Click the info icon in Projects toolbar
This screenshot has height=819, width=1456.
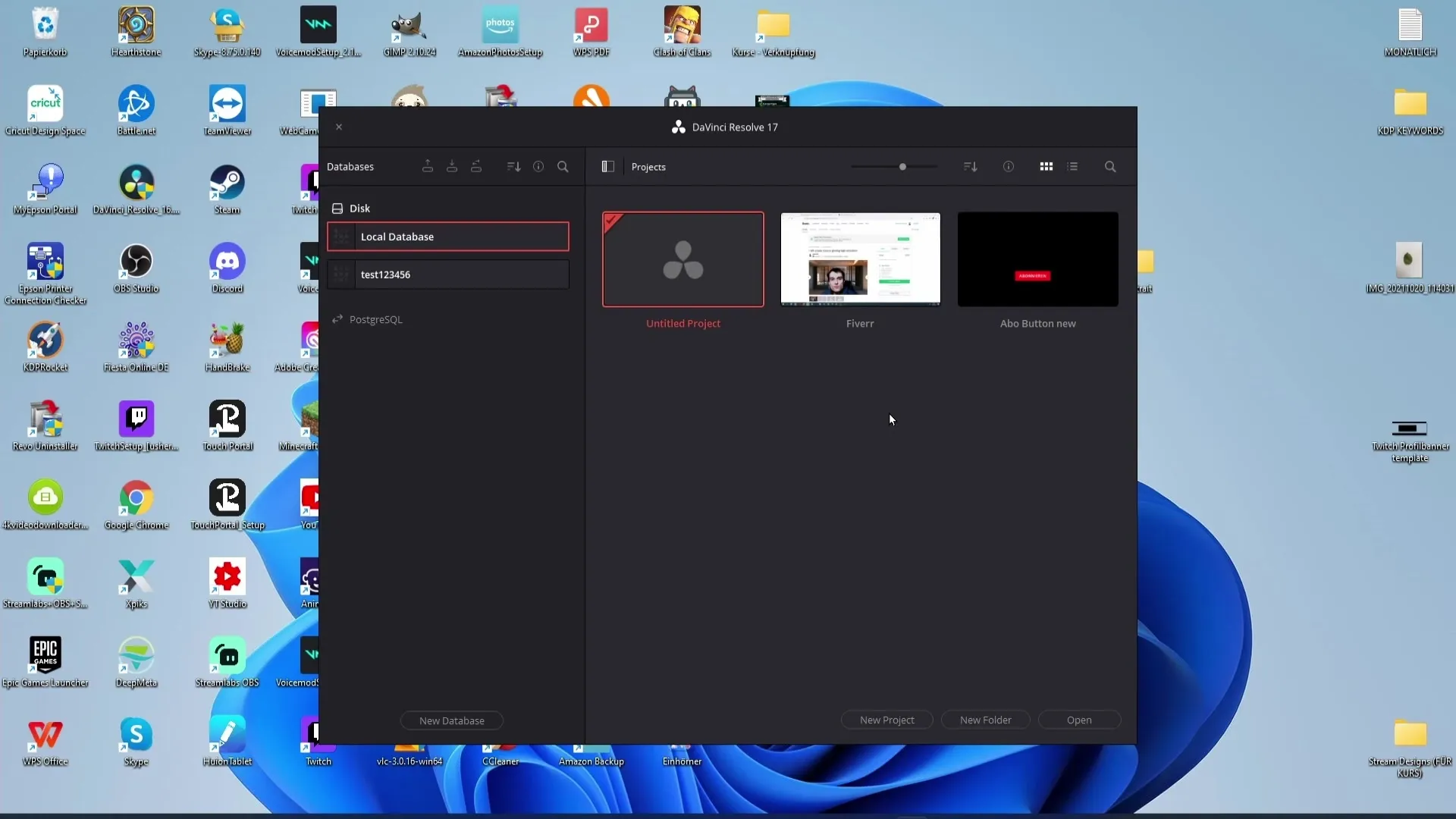[1009, 166]
